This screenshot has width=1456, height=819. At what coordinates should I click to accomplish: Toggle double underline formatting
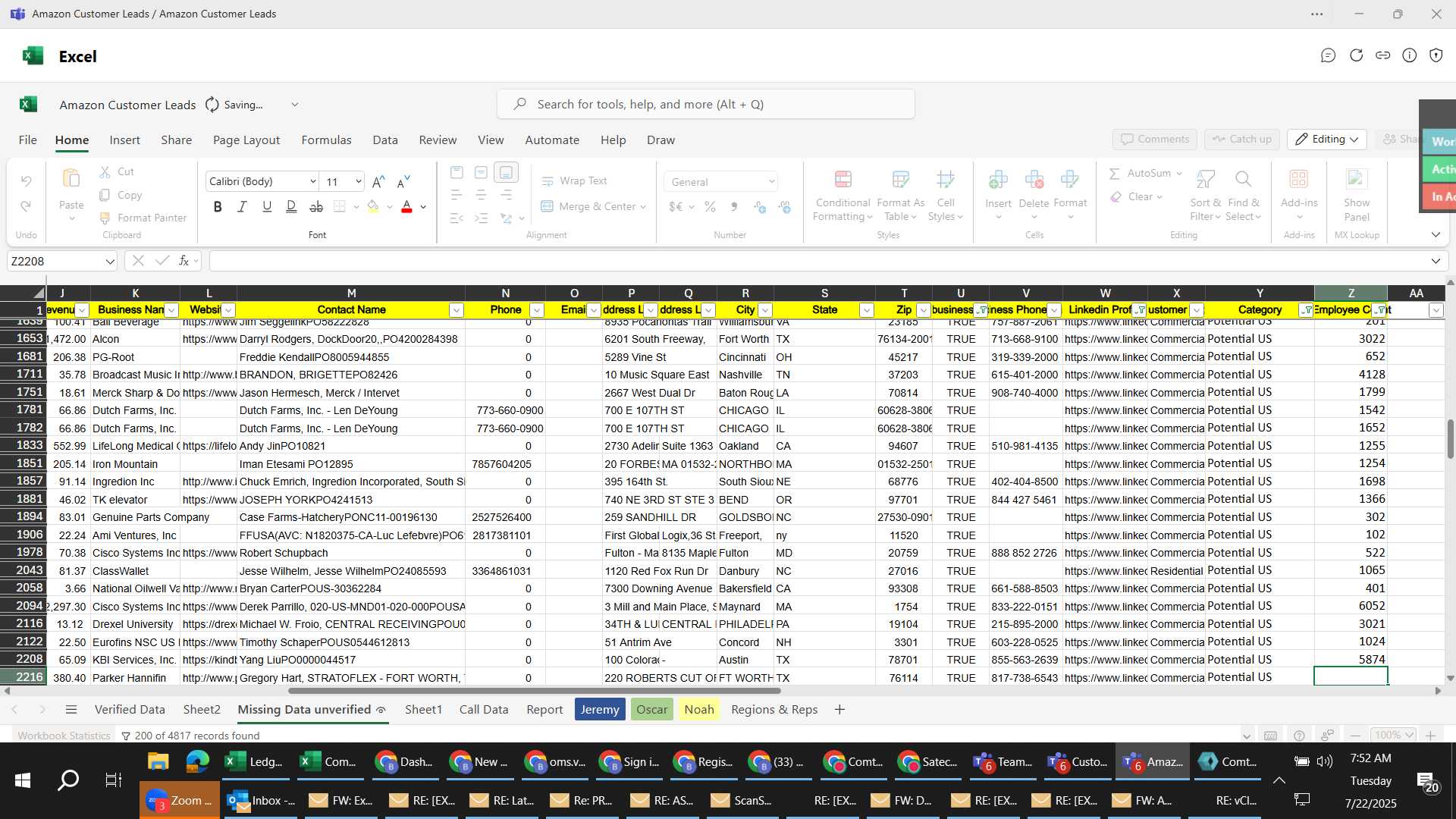coord(291,206)
